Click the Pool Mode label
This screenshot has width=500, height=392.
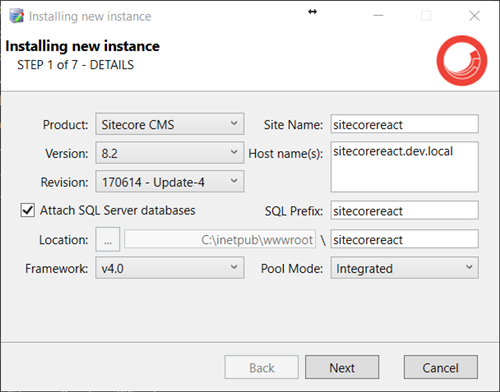tap(292, 268)
